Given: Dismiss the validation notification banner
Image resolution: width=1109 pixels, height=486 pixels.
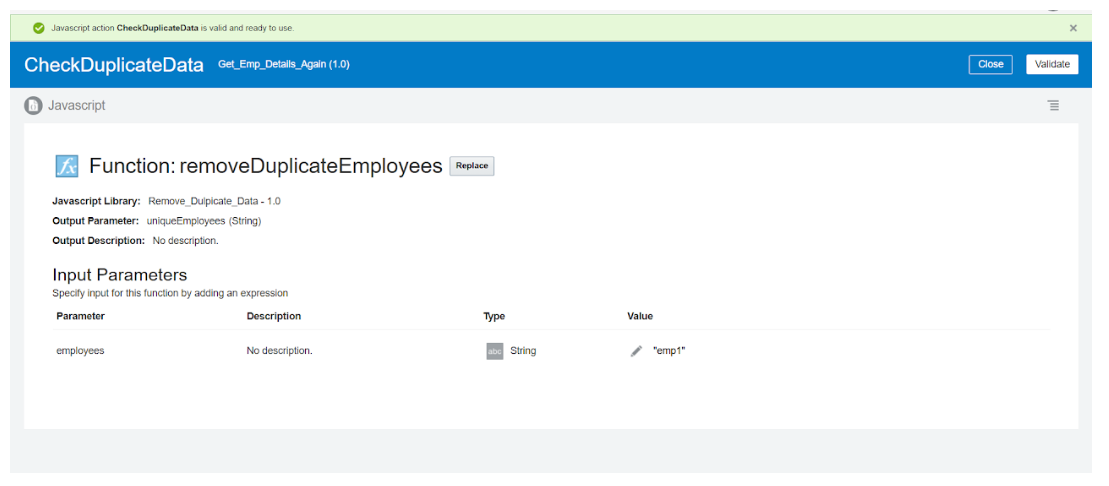Looking at the screenshot, I should (1073, 28).
